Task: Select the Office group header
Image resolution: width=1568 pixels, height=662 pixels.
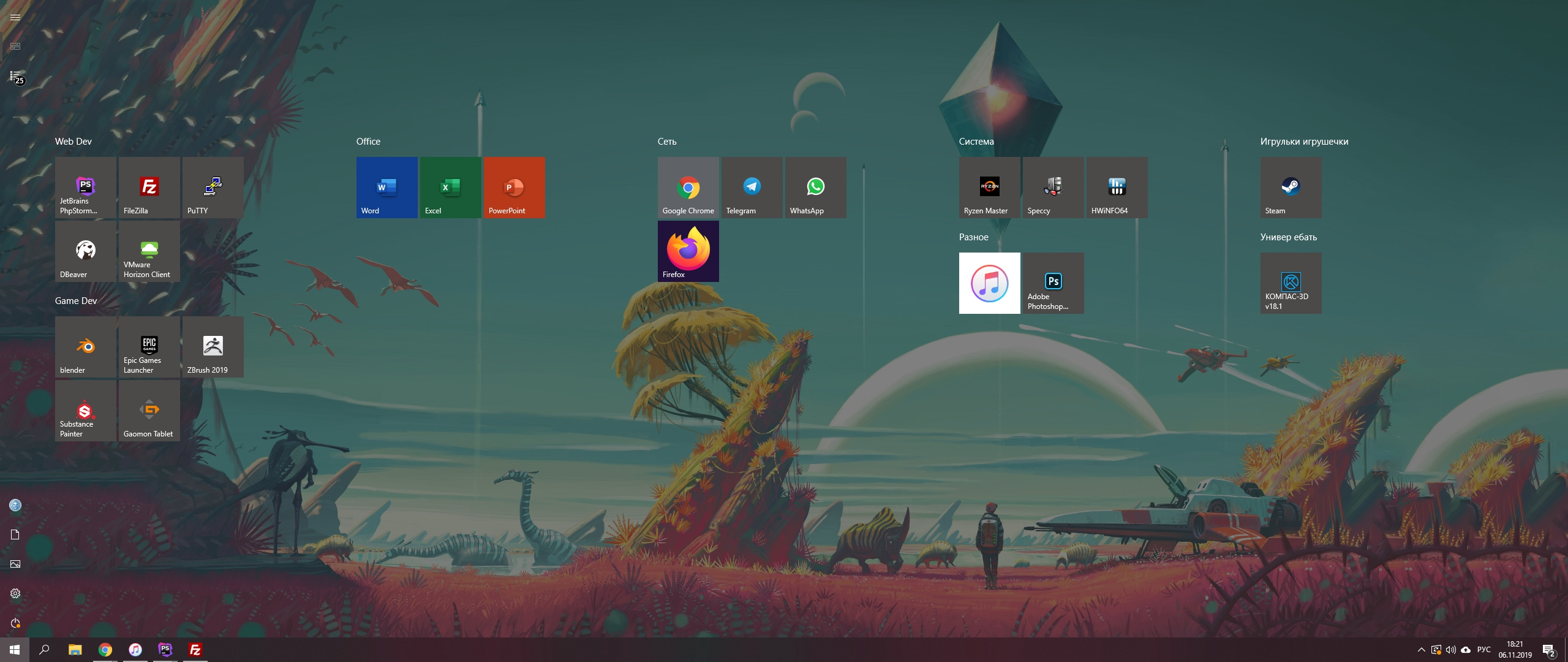Action: click(368, 142)
